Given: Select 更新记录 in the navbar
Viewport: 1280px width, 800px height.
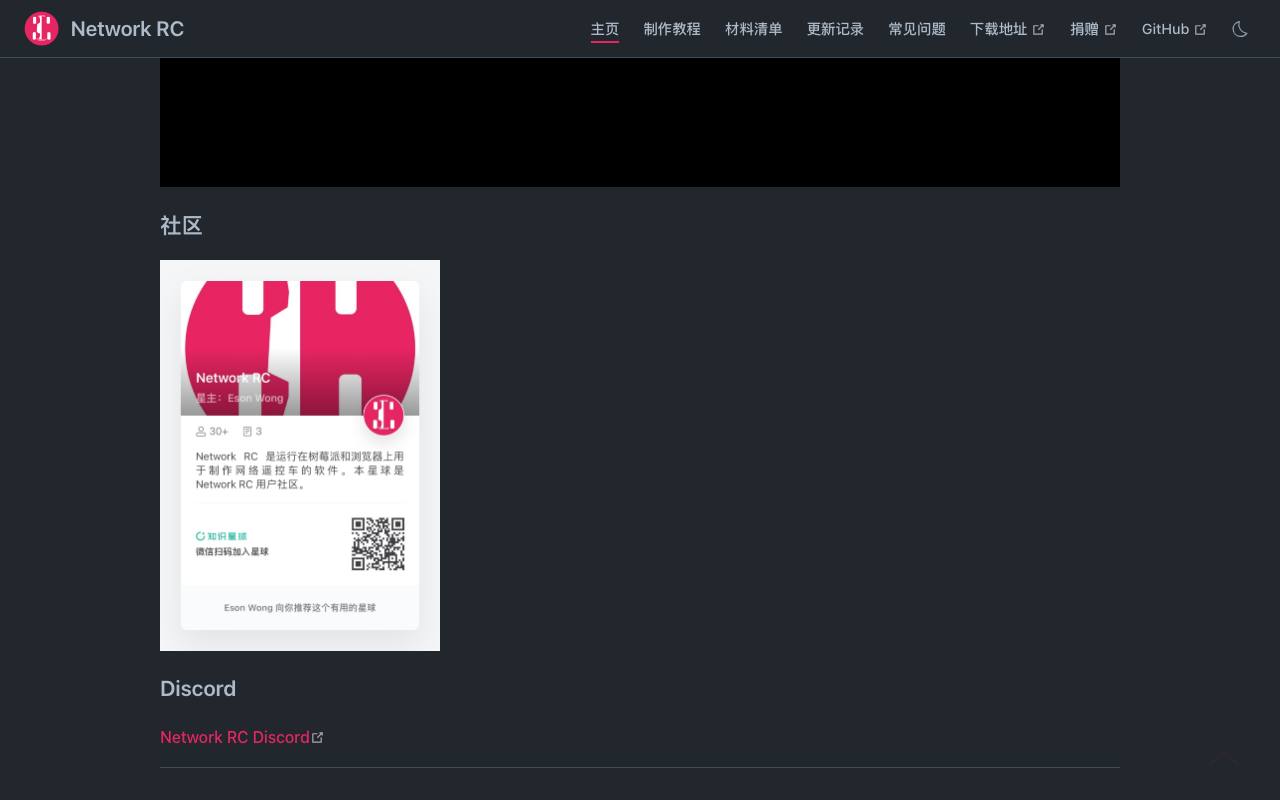Looking at the screenshot, I should pyautogui.click(x=835, y=29).
